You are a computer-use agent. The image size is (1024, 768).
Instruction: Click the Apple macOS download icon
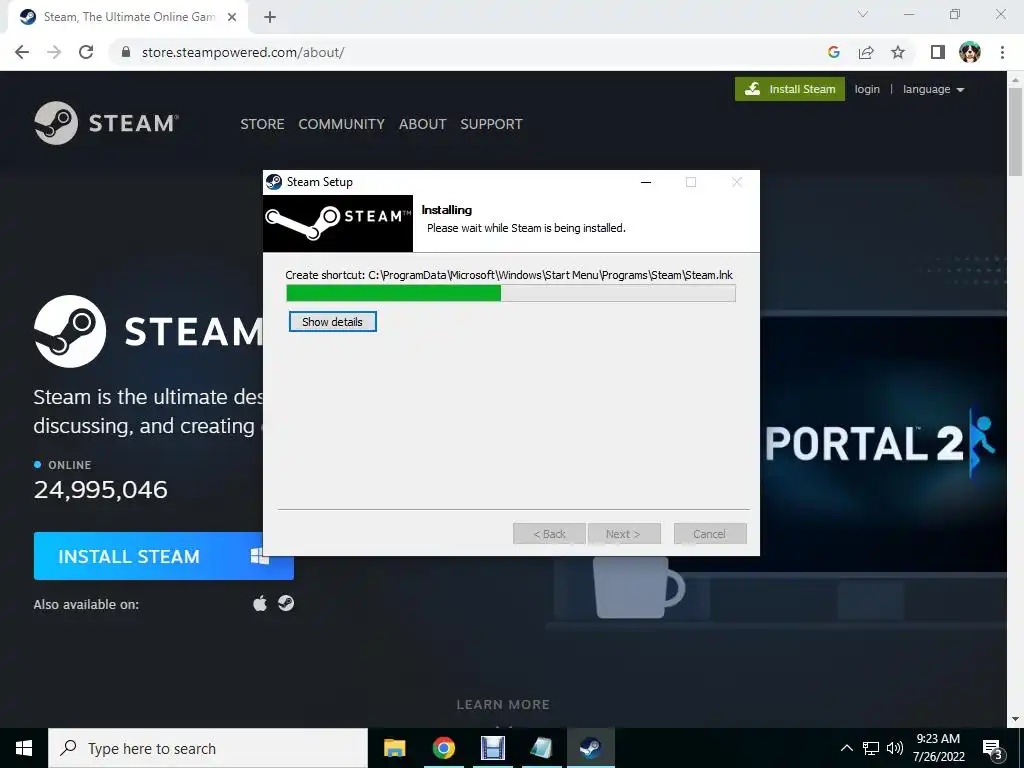(x=260, y=603)
